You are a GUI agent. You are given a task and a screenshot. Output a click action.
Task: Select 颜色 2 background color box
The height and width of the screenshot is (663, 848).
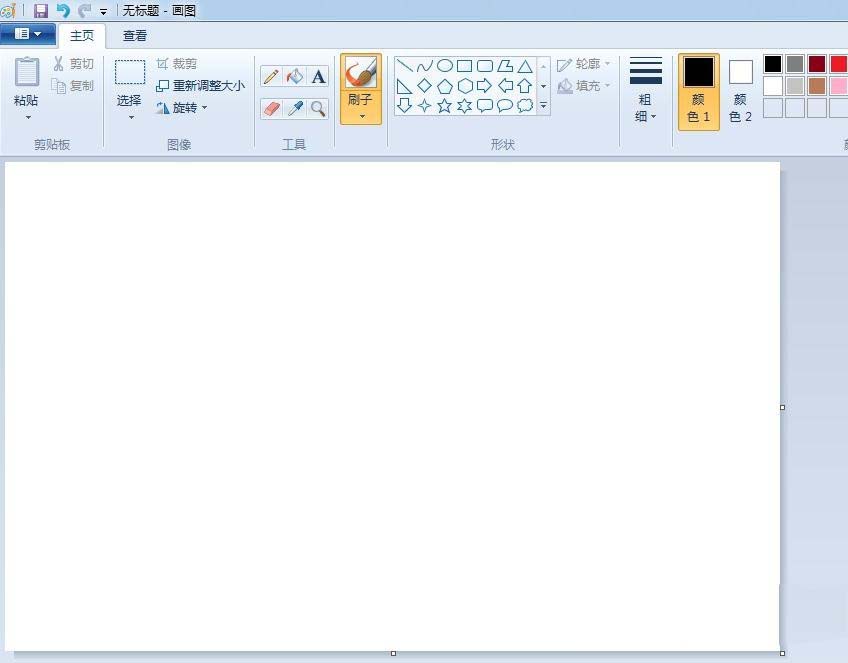pyautogui.click(x=740, y=91)
